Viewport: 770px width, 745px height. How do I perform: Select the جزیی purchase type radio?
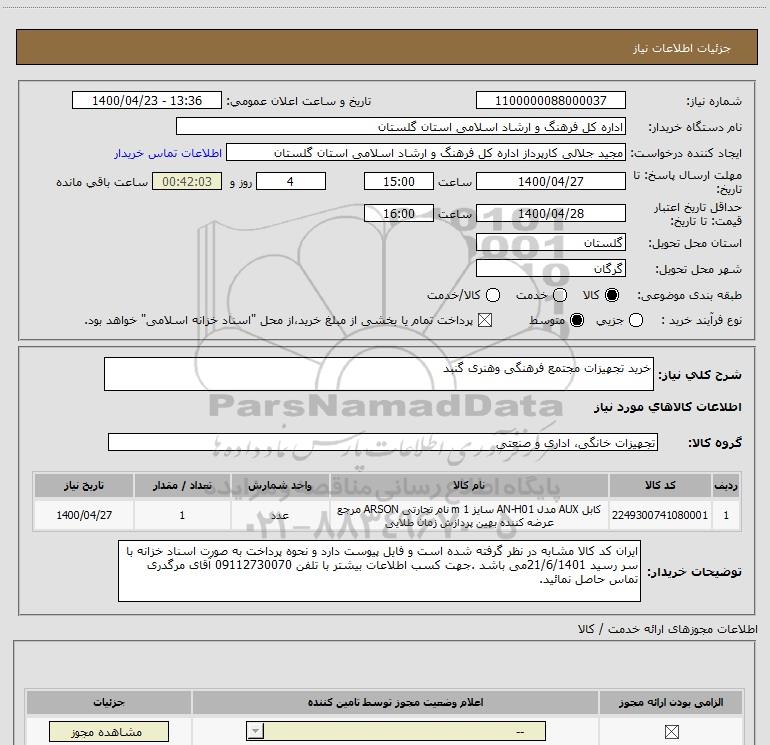(x=636, y=320)
